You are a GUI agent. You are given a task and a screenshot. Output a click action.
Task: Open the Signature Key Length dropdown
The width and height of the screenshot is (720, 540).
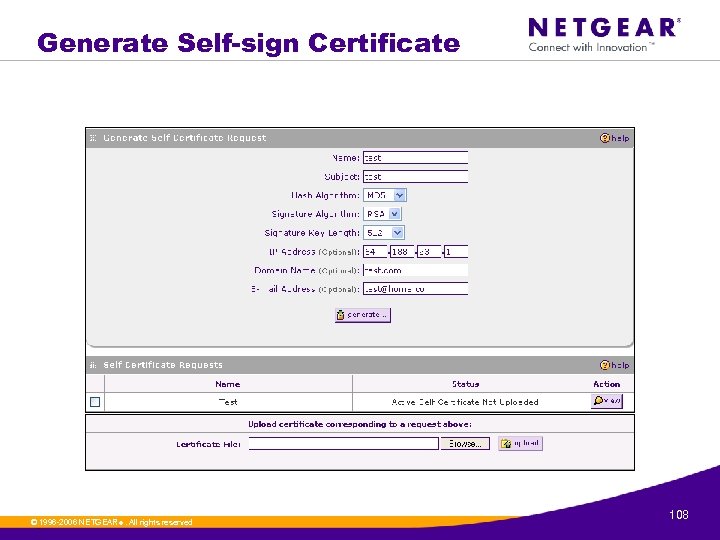point(384,233)
